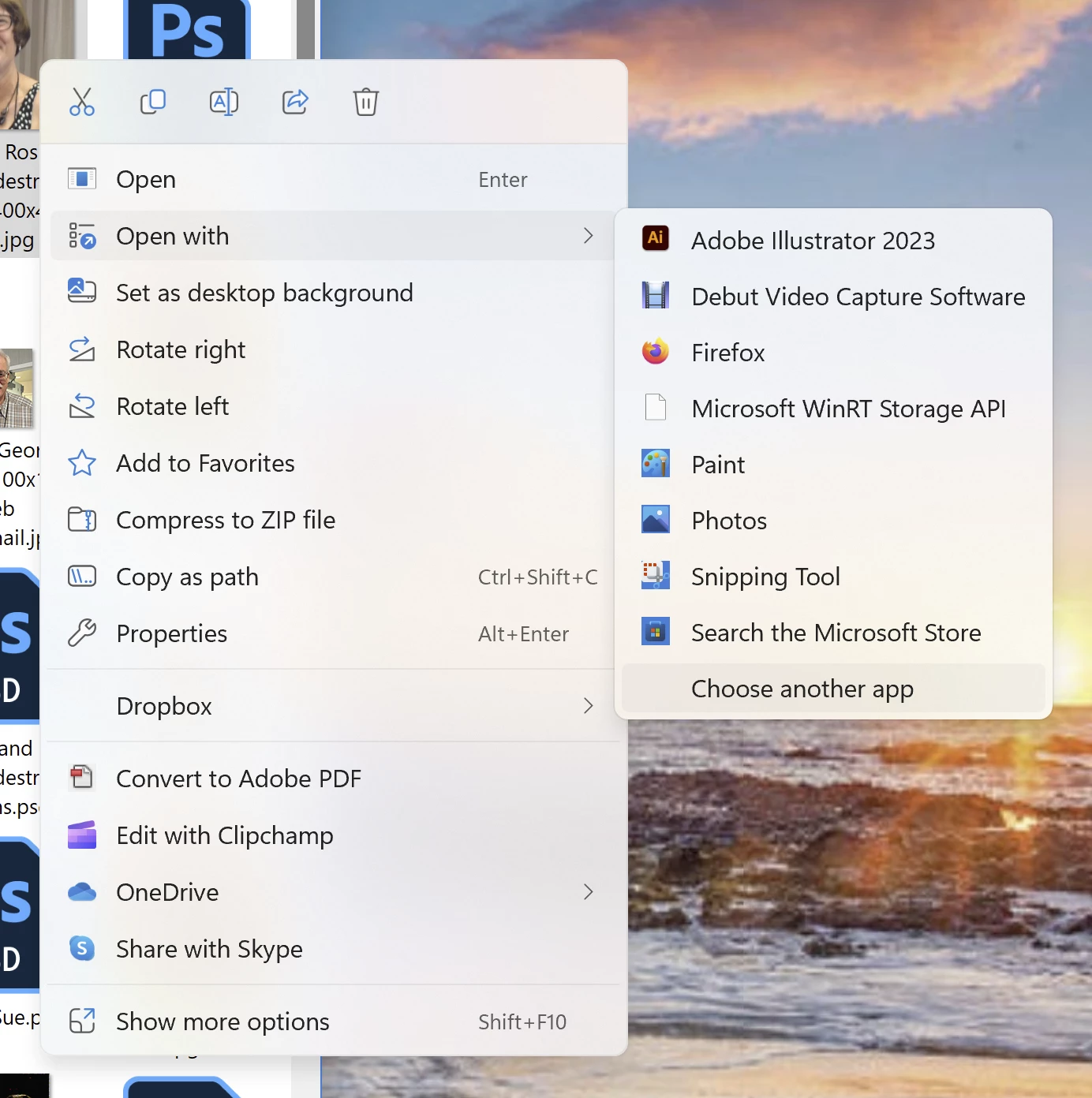Select Search the Microsoft Store
Screen dimensions: 1092x1098
(x=833, y=632)
